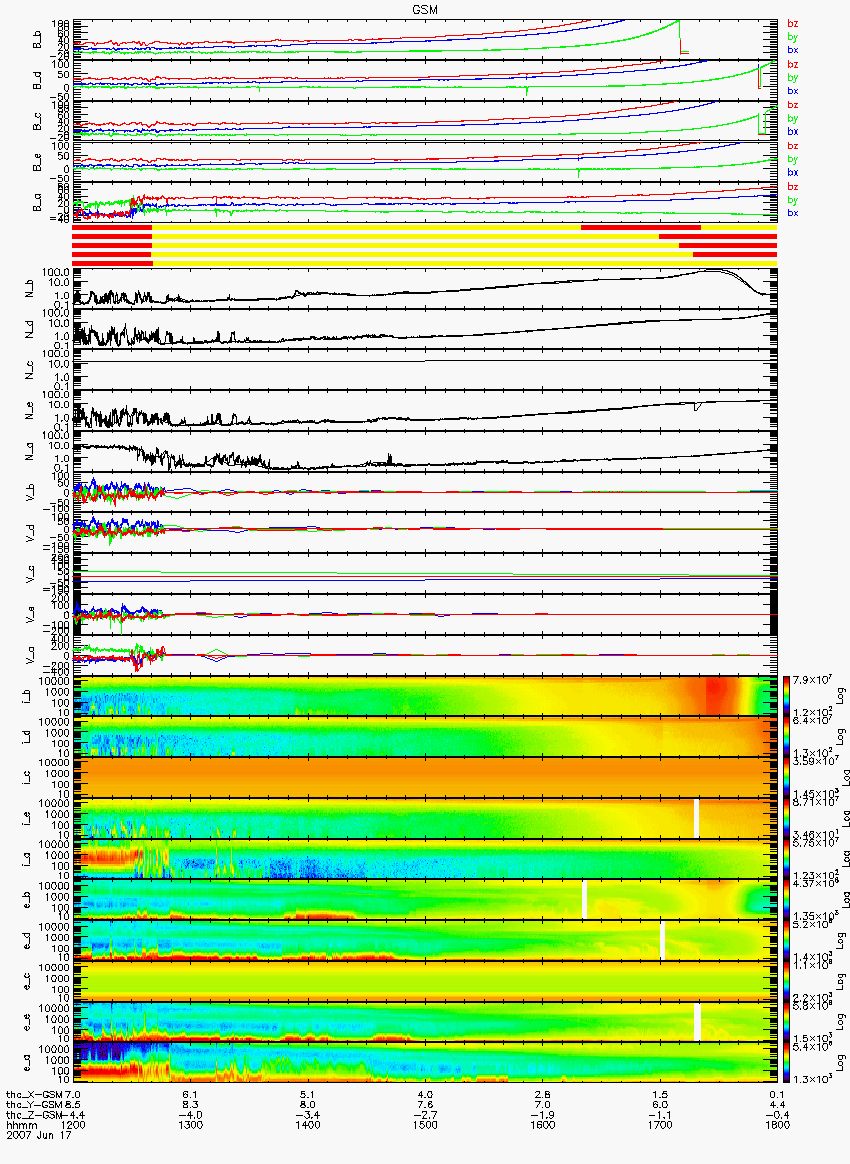Click the green by drop spike in B_b panel
The image size is (850, 1164).
(681, 36)
